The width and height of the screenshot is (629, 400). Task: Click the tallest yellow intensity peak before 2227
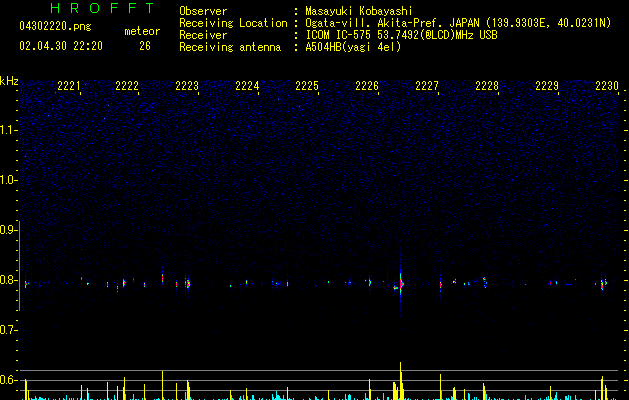click(x=400, y=381)
